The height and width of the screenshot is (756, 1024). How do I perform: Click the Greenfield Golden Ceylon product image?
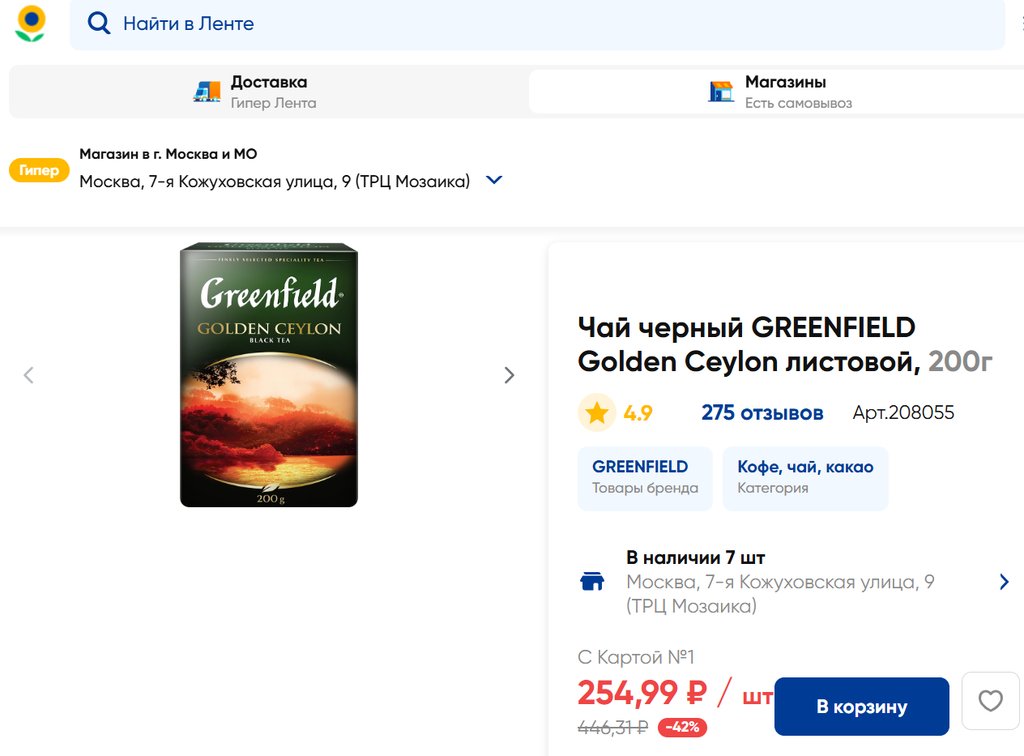[x=269, y=375]
